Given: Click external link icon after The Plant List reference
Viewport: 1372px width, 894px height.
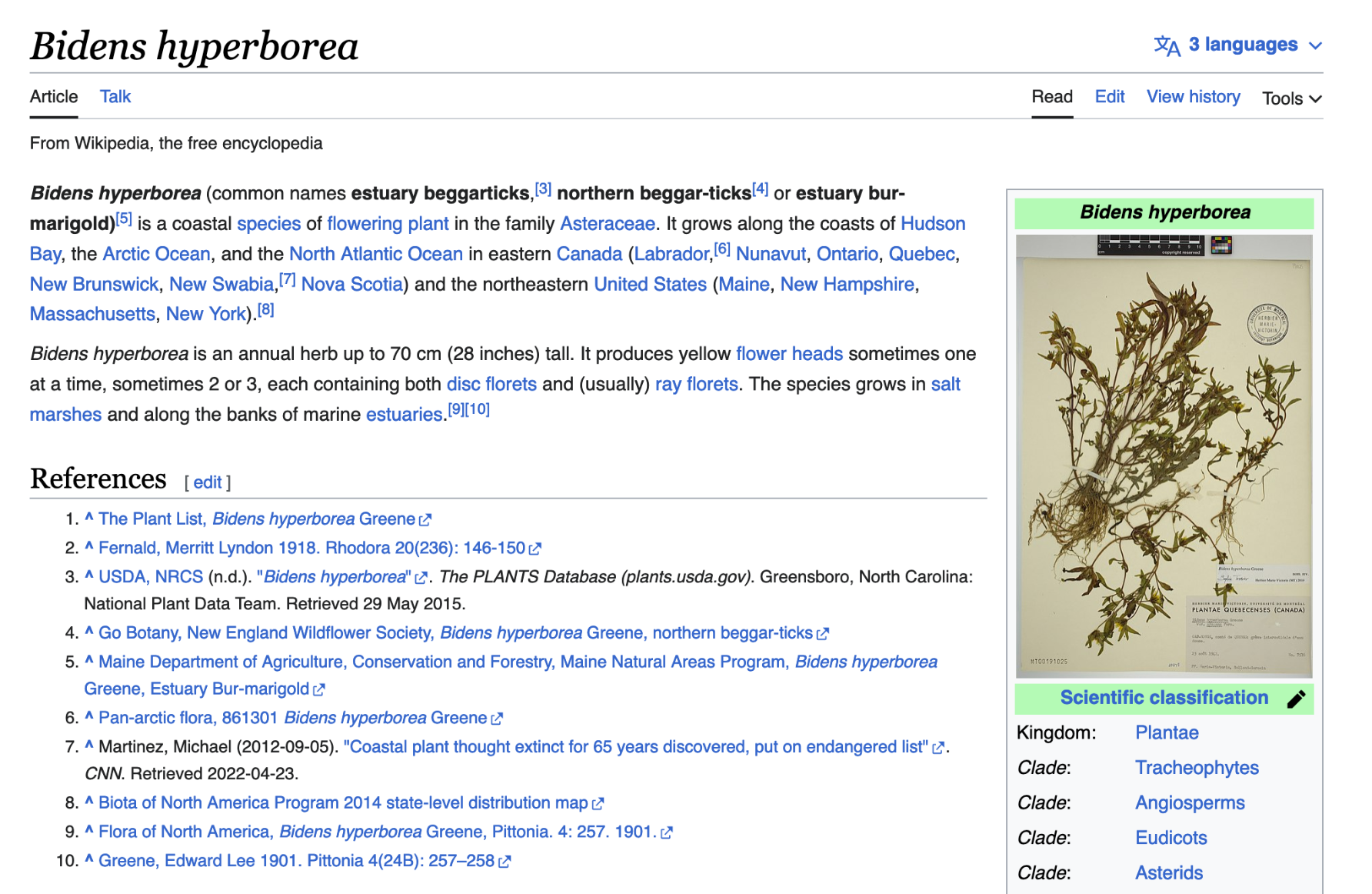Looking at the screenshot, I should (x=425, y=520).
